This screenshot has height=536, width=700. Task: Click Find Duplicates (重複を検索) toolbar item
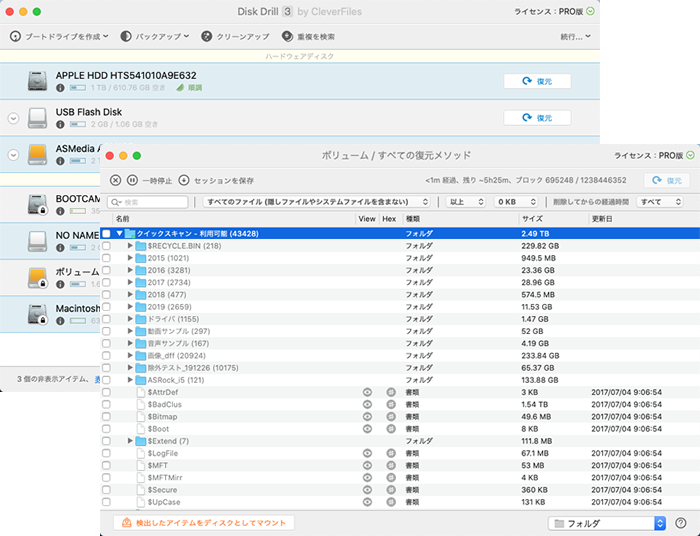[308, 37]
